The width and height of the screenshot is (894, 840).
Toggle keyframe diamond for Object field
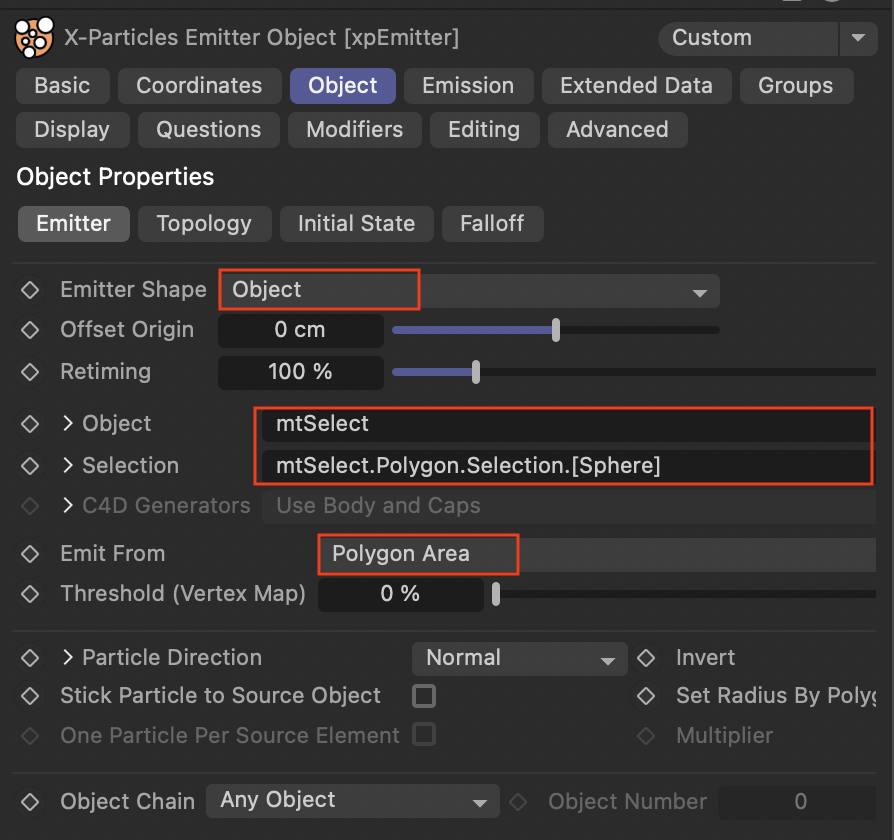pyautogui.click(x=30, y=424)
